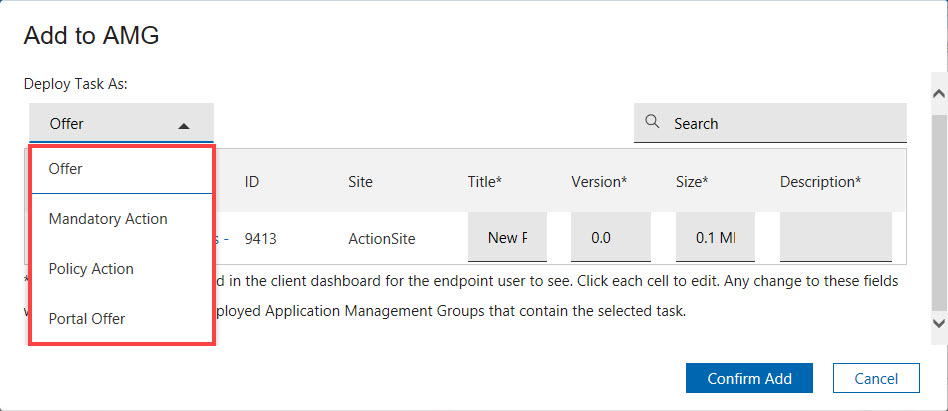
Task: Click the search magnifier icon
Action: [x=652, y=122]
